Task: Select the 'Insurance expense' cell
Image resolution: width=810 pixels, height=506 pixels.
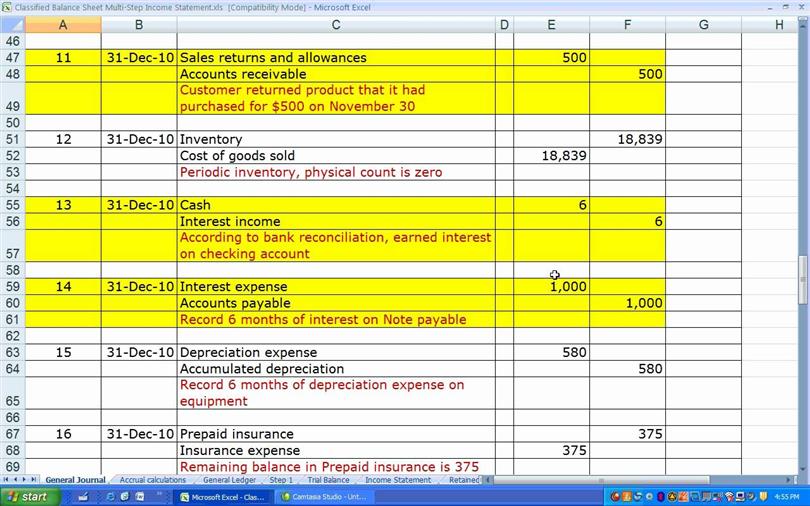Action: click(336, 450)
